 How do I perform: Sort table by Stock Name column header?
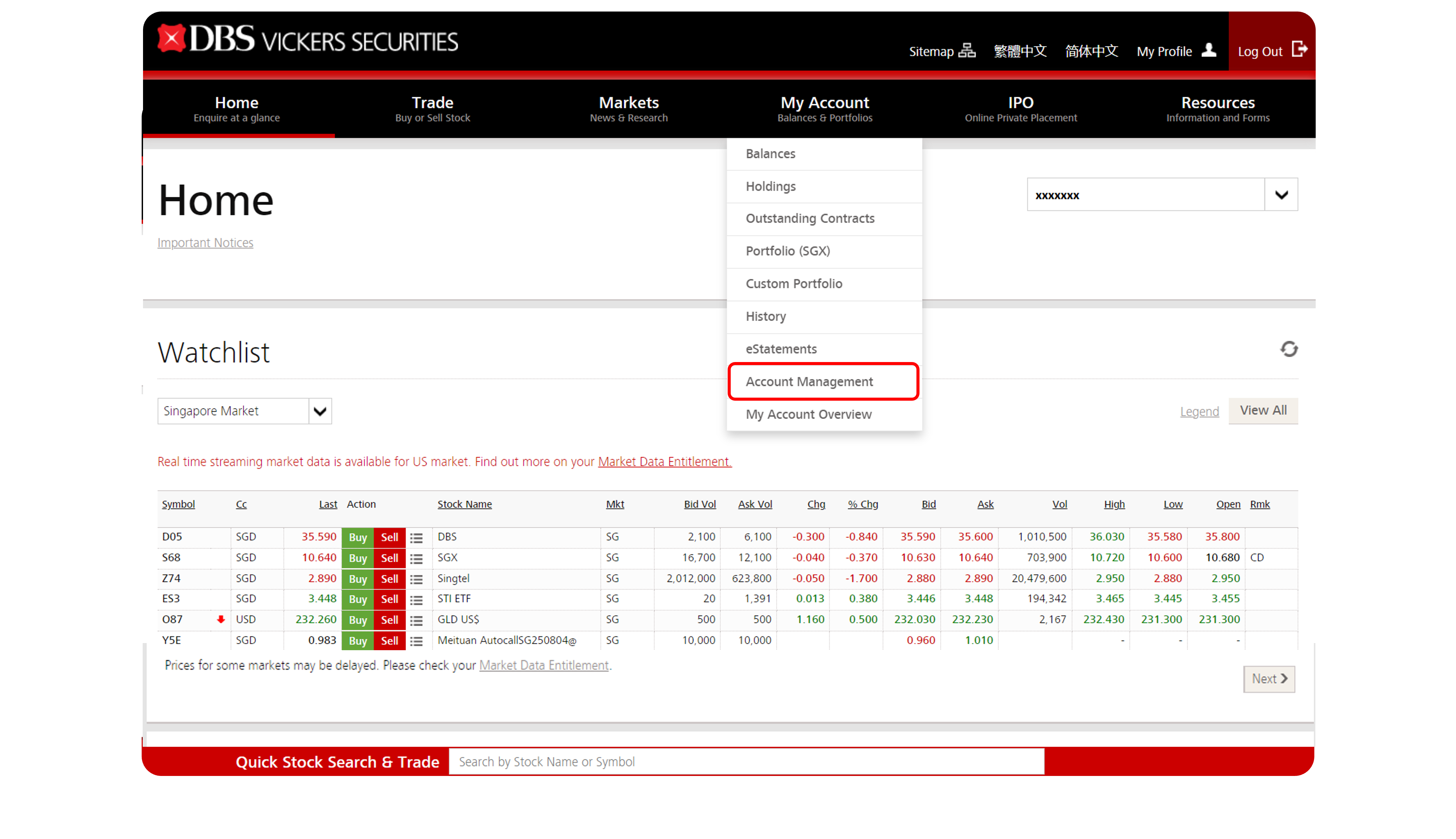tap(464, 504)
